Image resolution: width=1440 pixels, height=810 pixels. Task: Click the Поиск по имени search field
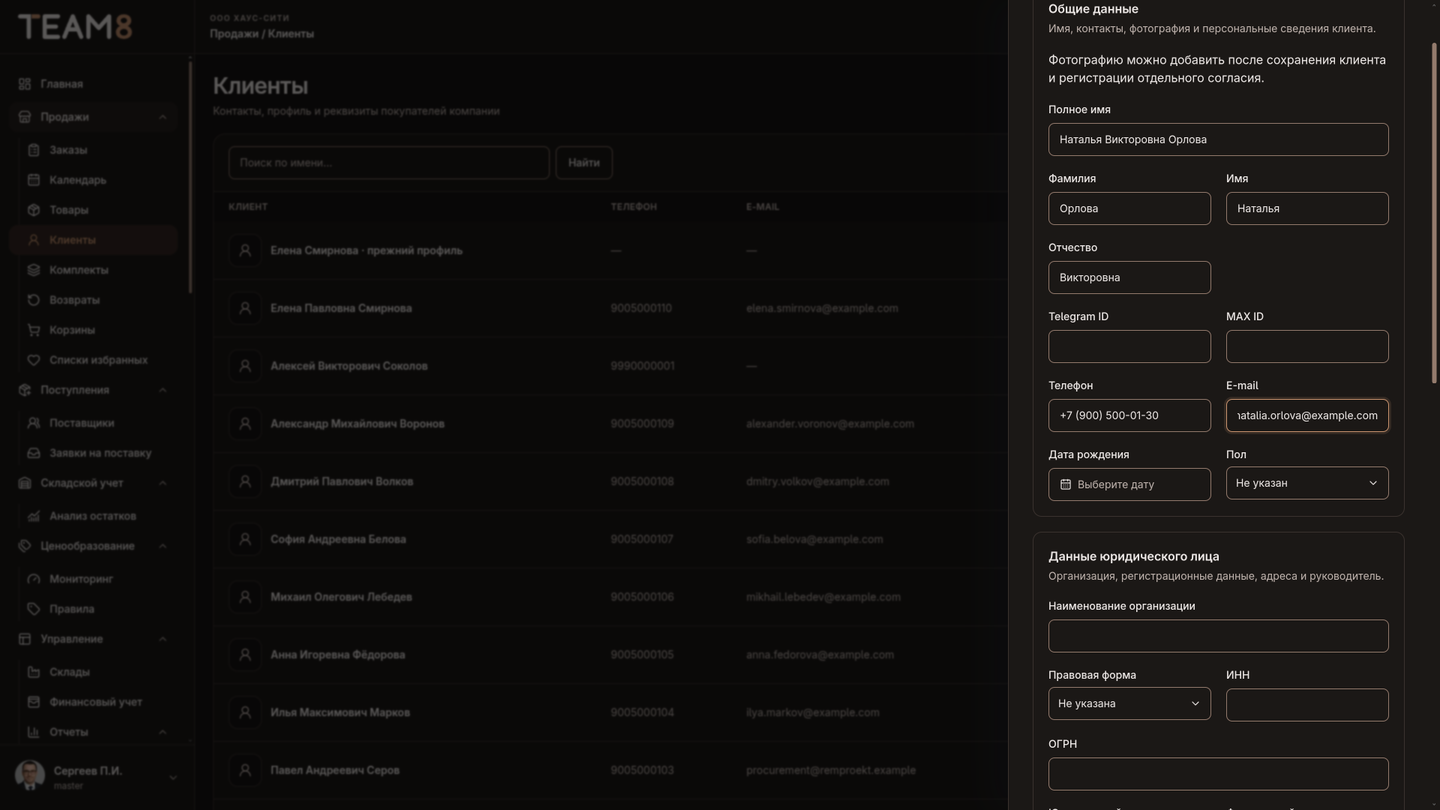pos(389,163)
